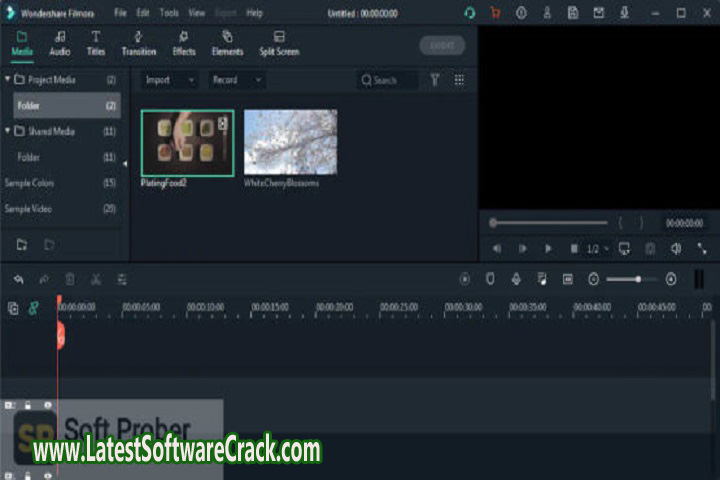This screenshot has height=480, width=720.
Task: Toggle the lock on the upper track
Action: pos(28,405)
